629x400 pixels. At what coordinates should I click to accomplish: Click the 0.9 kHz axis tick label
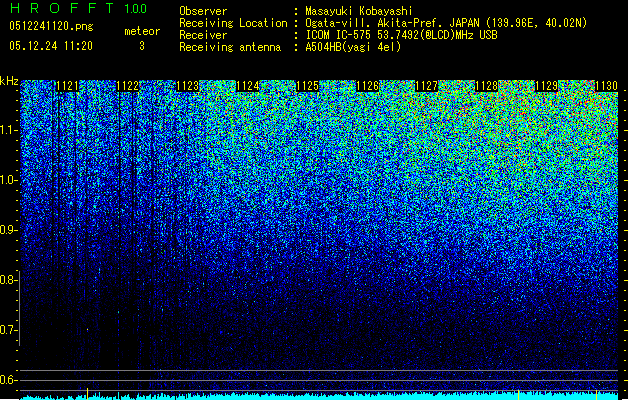(x=9, y=230)
